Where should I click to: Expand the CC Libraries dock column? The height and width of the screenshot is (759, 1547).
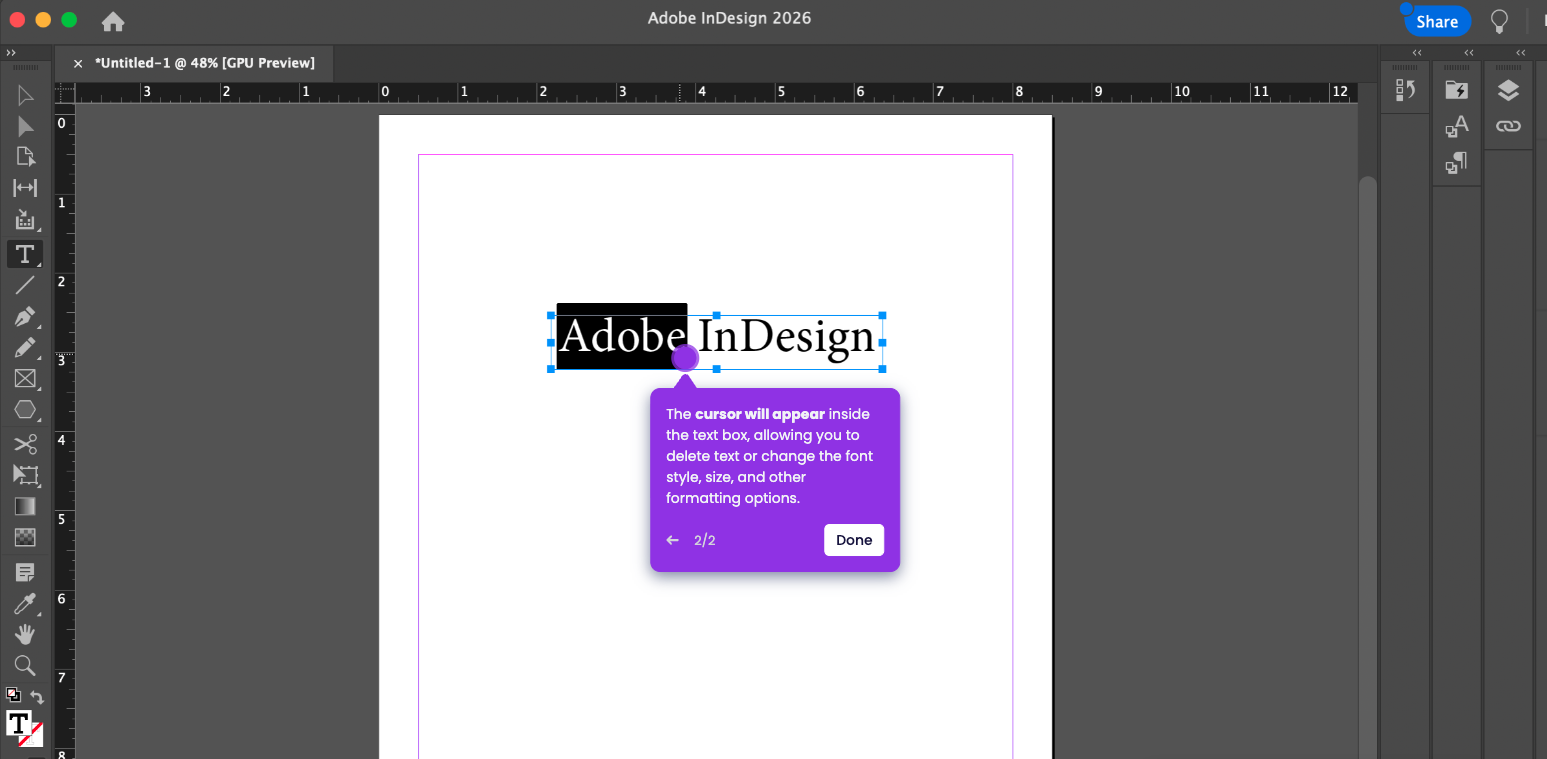click(1469, 53)
